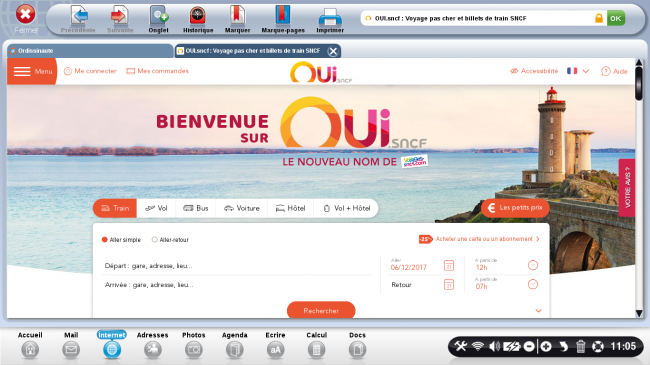Select the Vol + Hôtel tab
Viewport: 650px width, 365px height.
click(346, 208)
